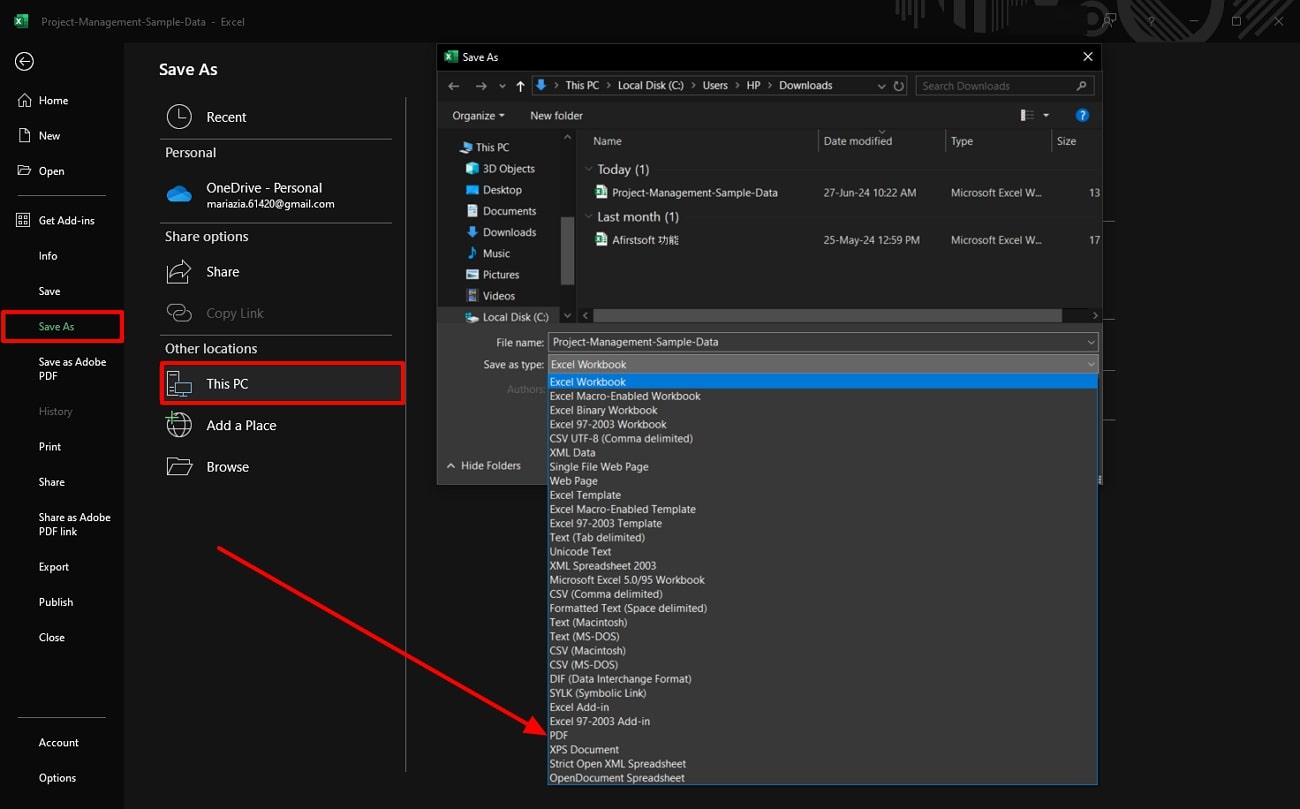Open dialog Help icon
Image resolution: width=1300 pixels, height=809 pixels.
pos(1081,116)
